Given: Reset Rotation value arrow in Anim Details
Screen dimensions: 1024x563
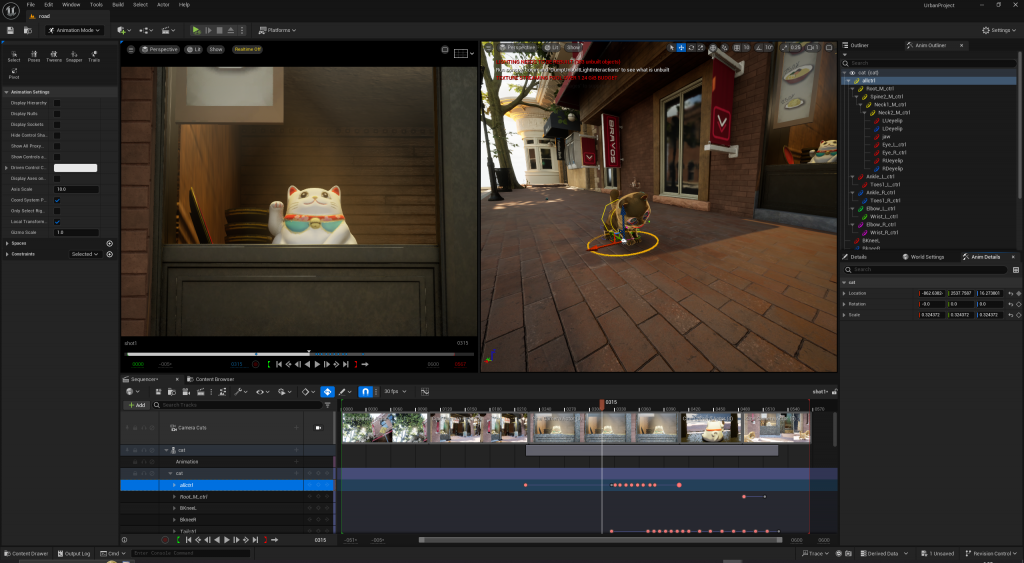Looking at the screenshot, I should point(1011,304).
